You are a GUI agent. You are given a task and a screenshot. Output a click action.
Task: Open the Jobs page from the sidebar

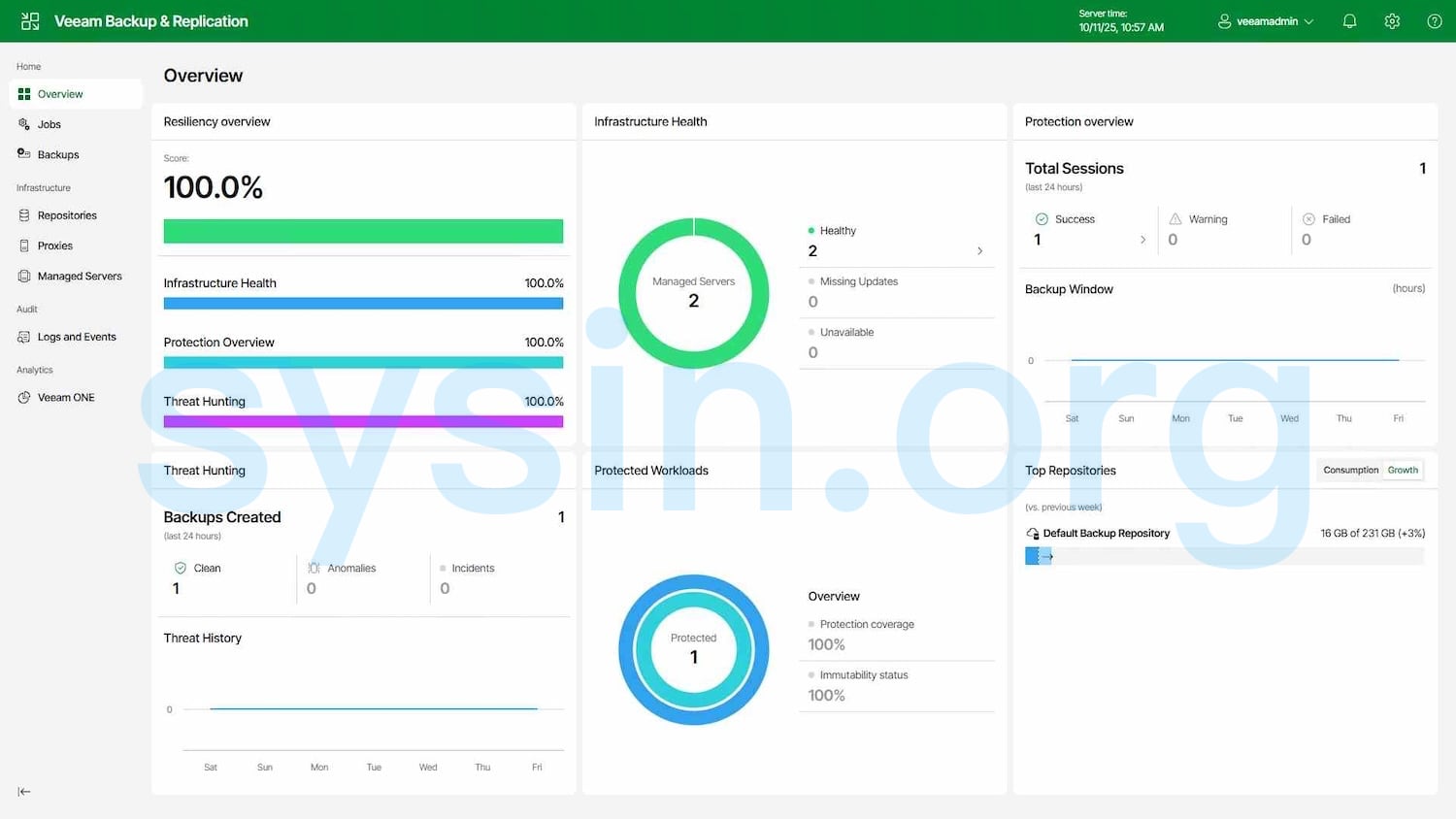coord(49,124)
